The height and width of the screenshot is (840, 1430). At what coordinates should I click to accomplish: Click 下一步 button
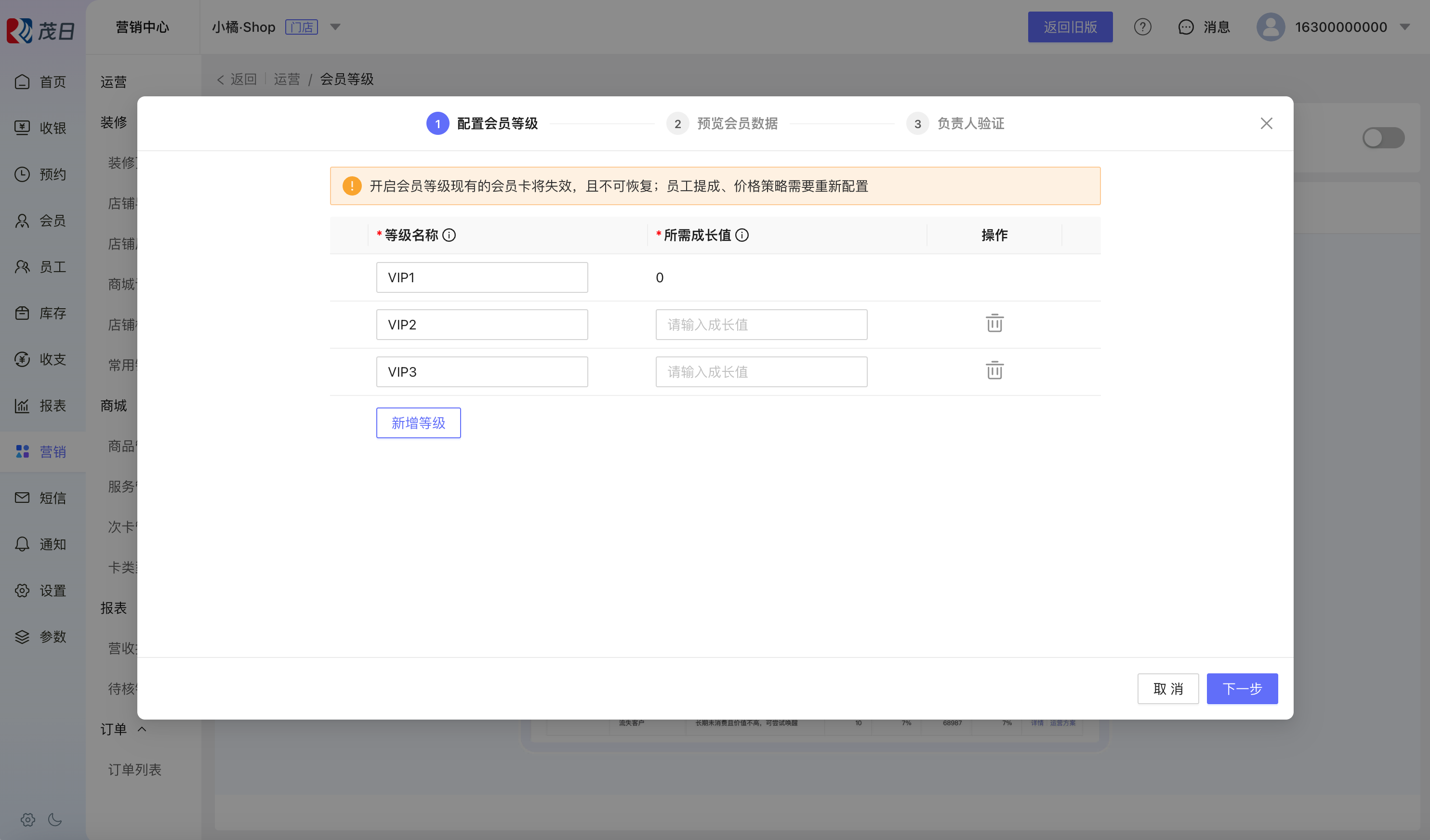coord(1242,689)
